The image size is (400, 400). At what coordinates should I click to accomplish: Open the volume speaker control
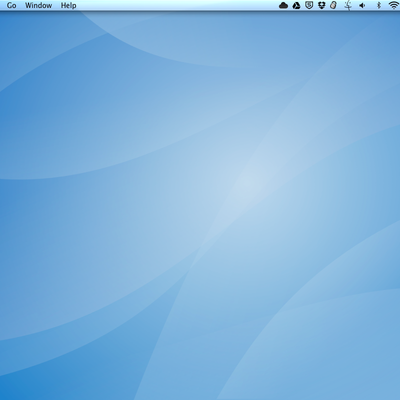362,5
